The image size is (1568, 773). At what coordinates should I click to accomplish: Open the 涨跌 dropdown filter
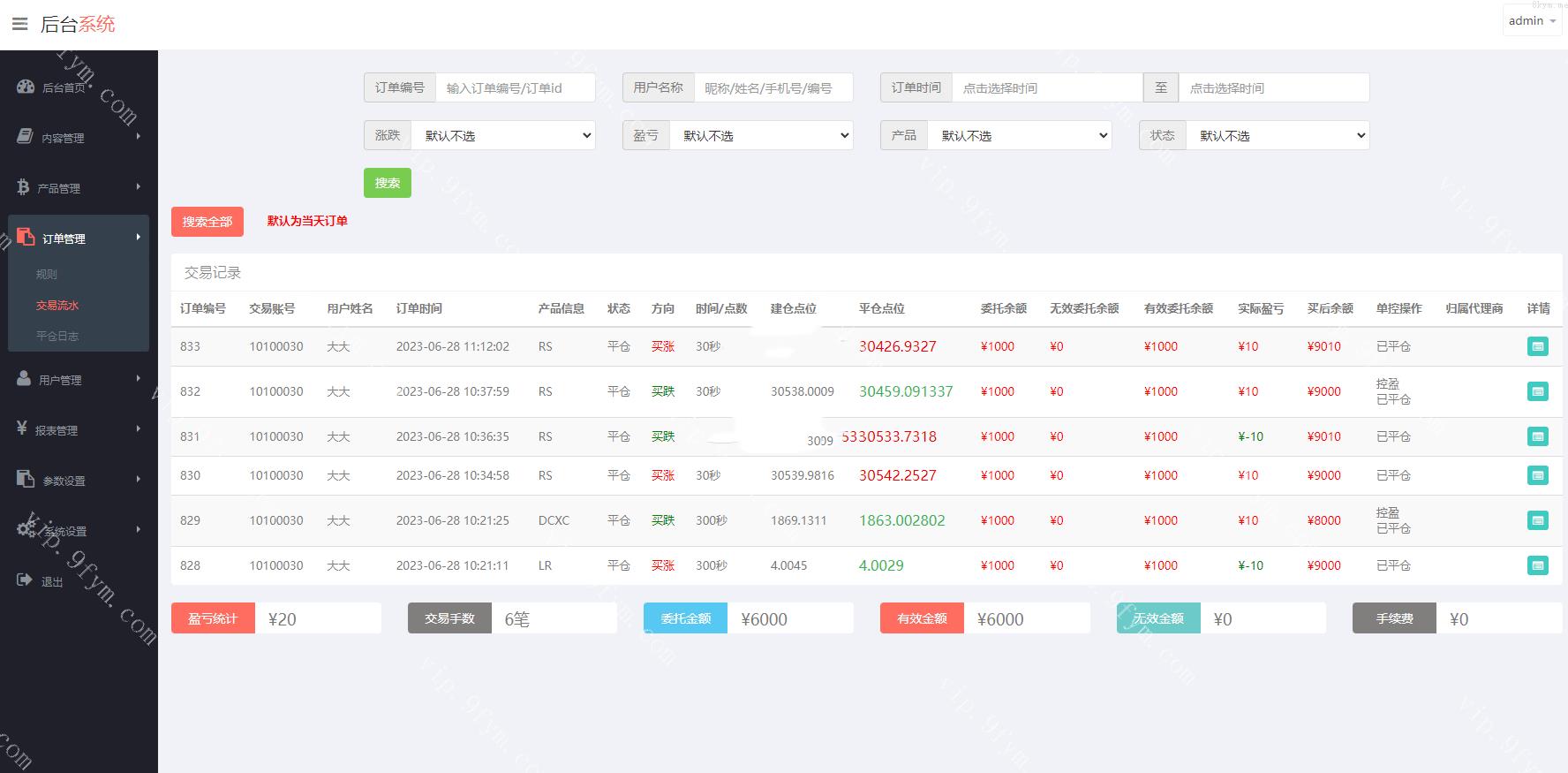pyautogui.click(x=503, y=136)
